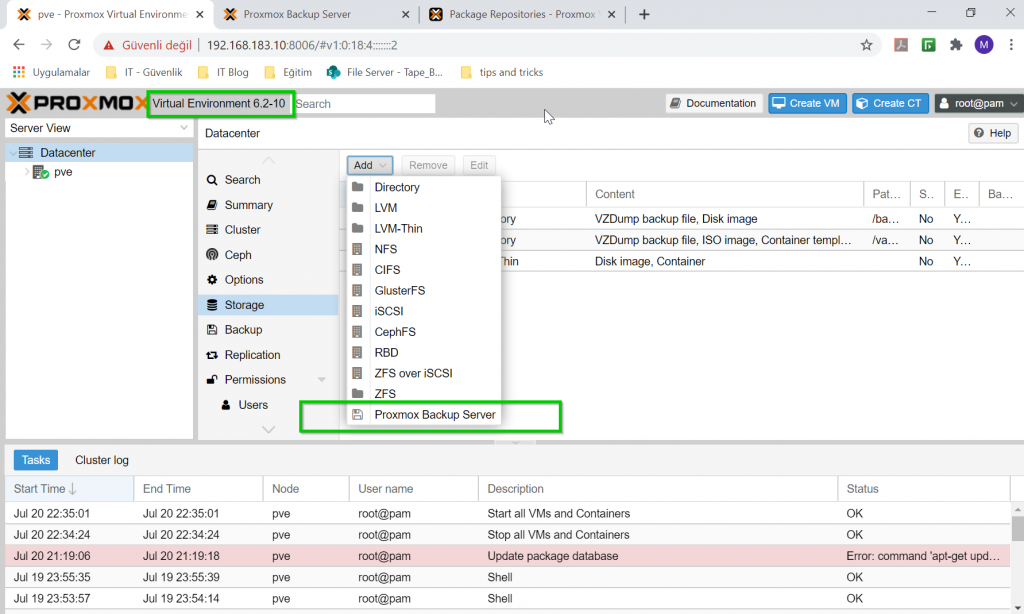The width and height of the screenshot is (1024, 614).
Task: Open Chrome's three-dot menu
Action: [1011, 45]
